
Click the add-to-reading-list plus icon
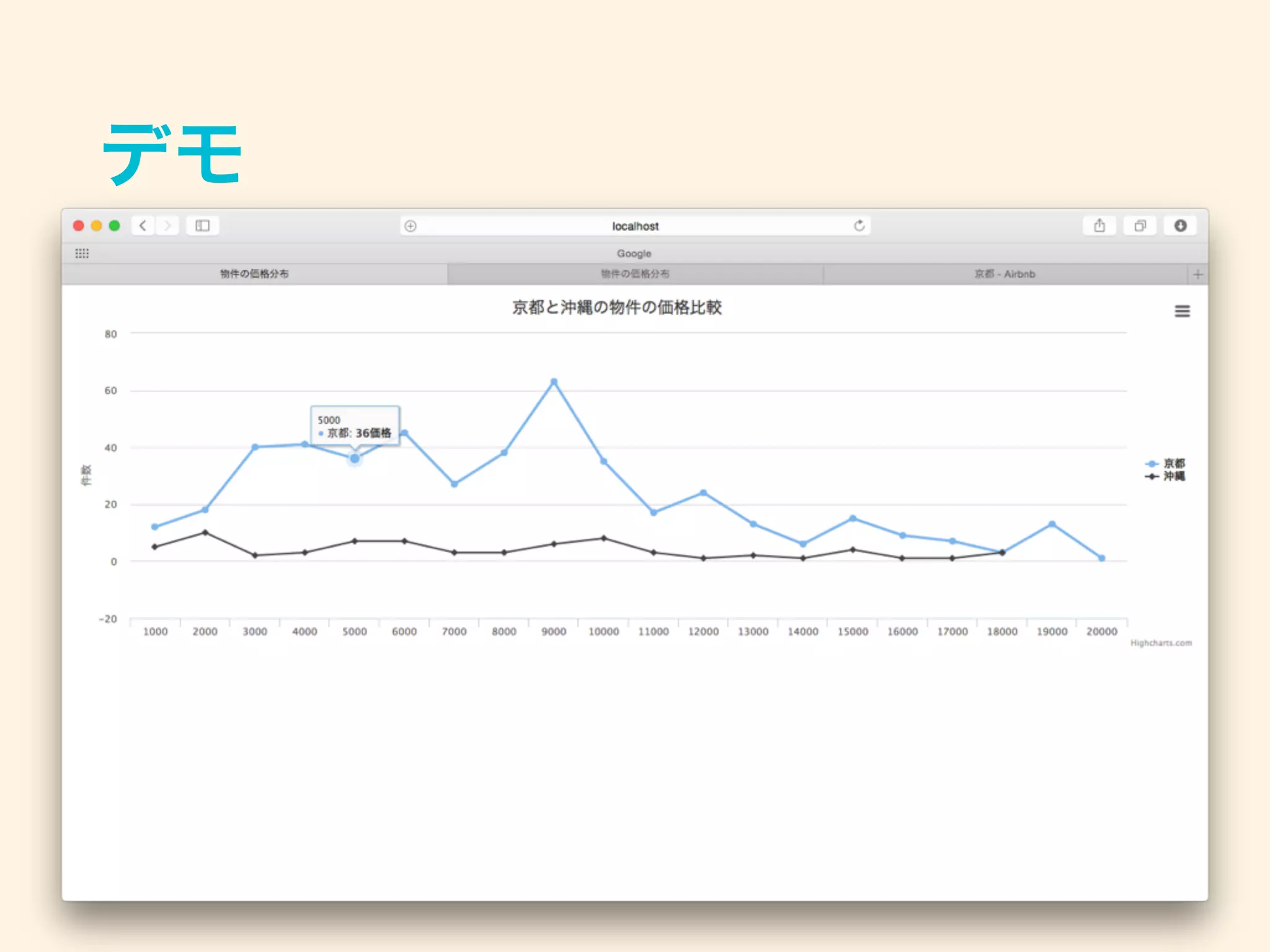pos(411,226)
